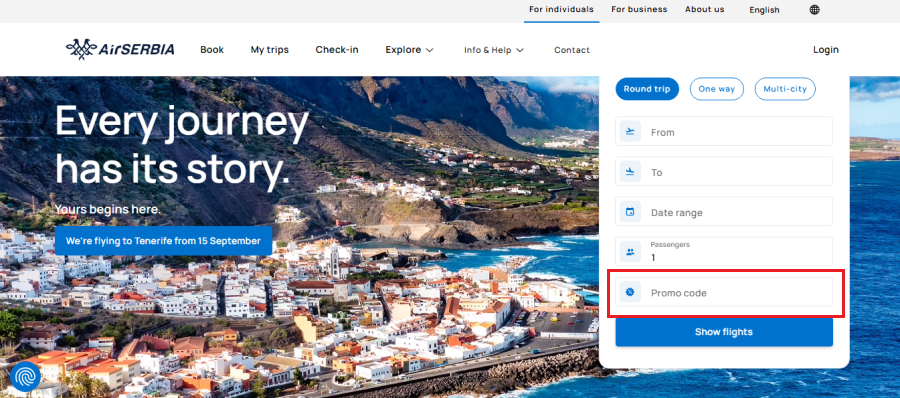
Task: Expand the Info & Help menu
Action: click(494, 50)
